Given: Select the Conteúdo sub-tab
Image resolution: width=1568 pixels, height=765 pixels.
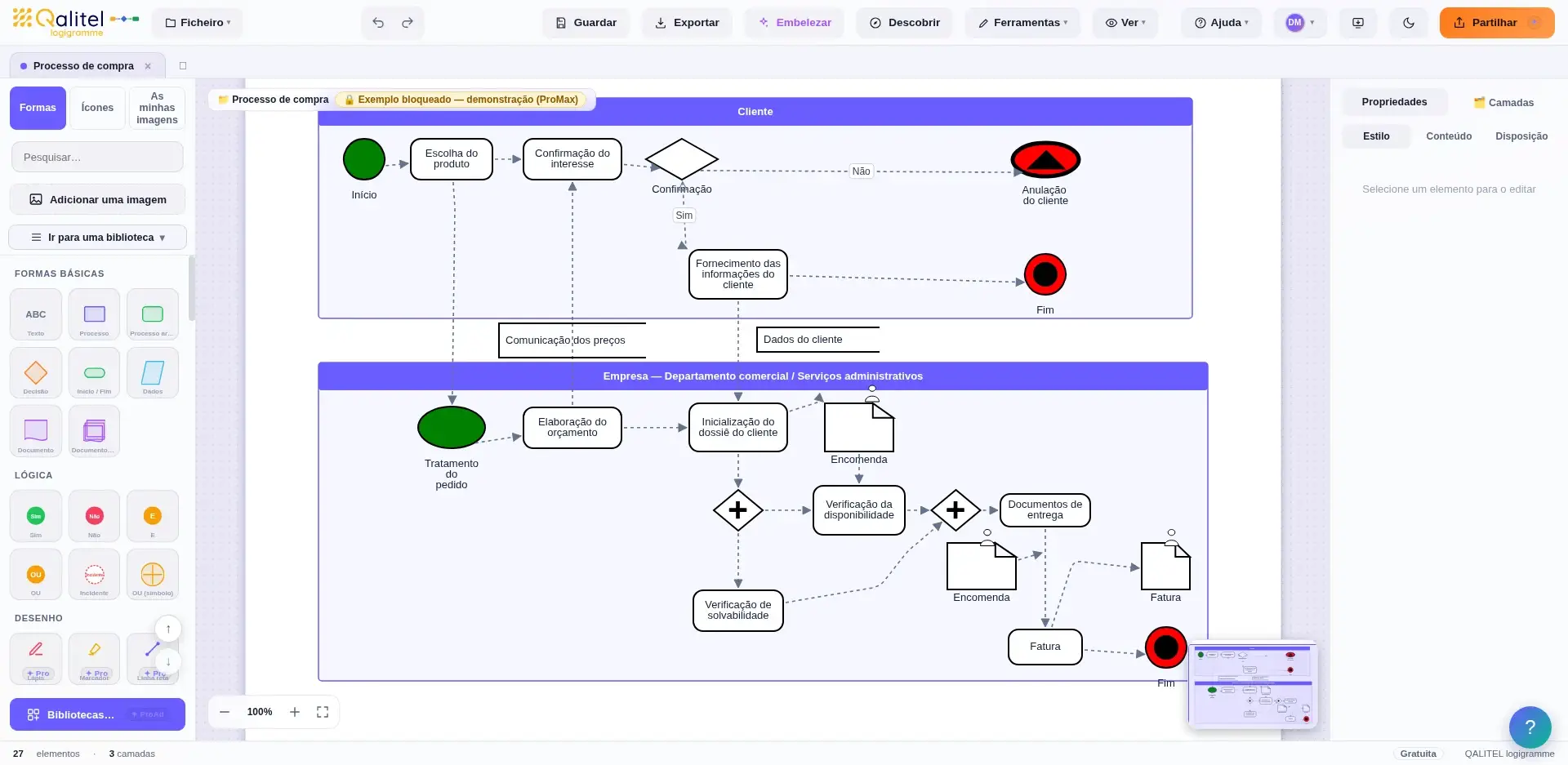Looking at the screenshot, I should pyautogui.click(x=1449, y=136).
